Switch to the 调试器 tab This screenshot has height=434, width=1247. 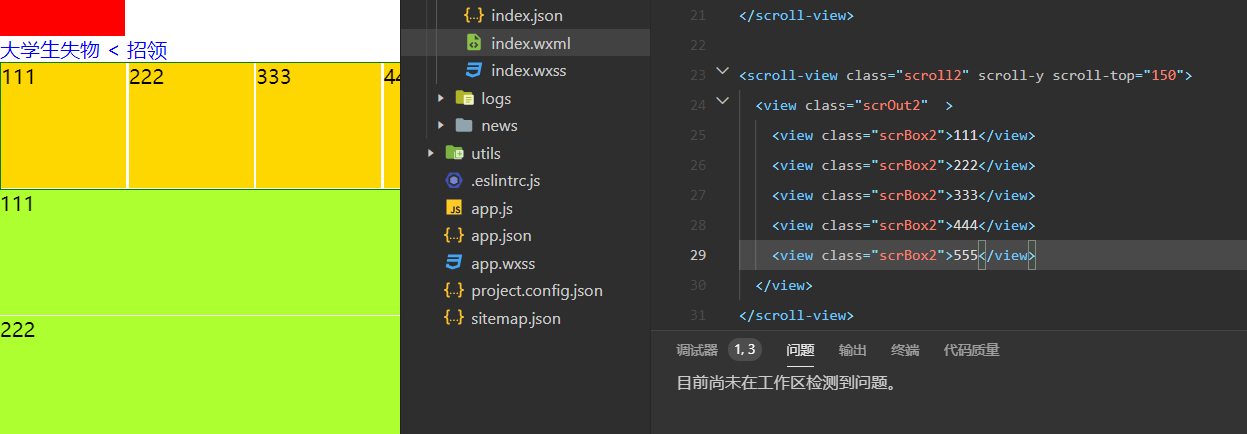[x=697, y=350]
